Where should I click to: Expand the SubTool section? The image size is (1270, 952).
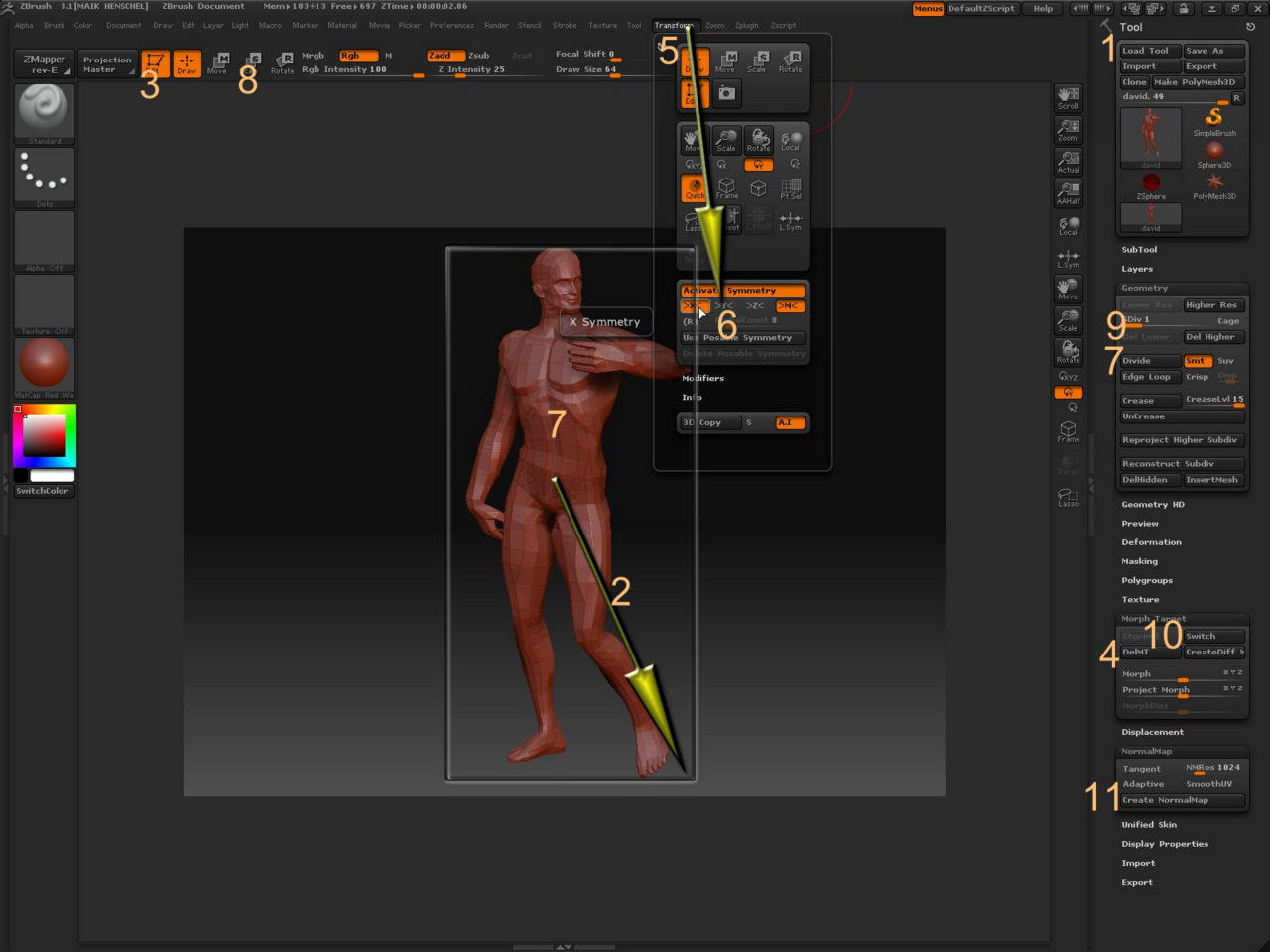[1139, 250]
